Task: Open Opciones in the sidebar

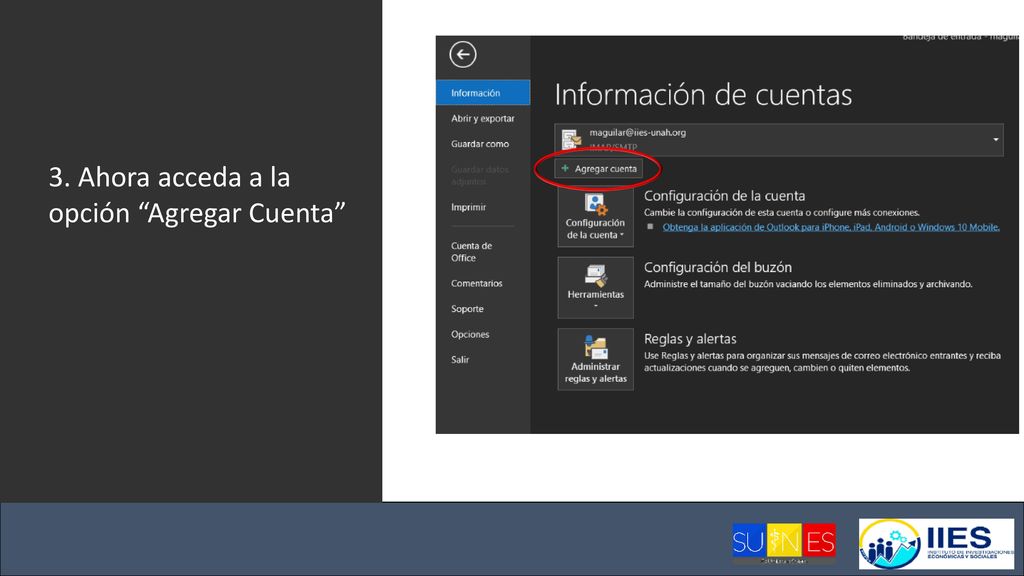Action: 470,334
